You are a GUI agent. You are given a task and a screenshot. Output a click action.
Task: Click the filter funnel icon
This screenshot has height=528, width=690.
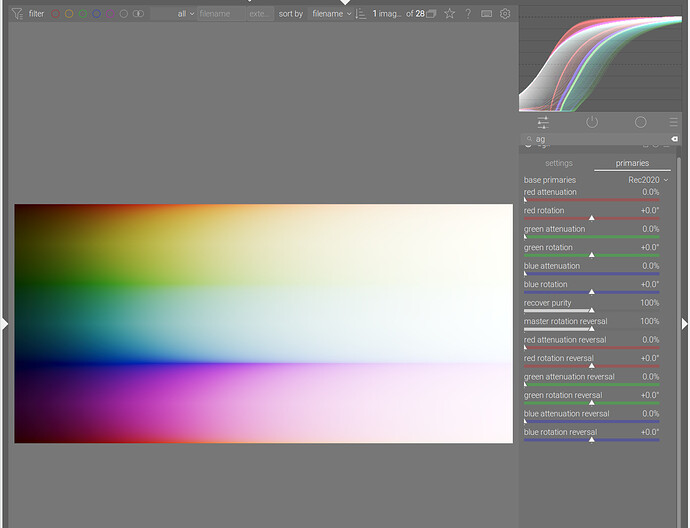[17, 14]
